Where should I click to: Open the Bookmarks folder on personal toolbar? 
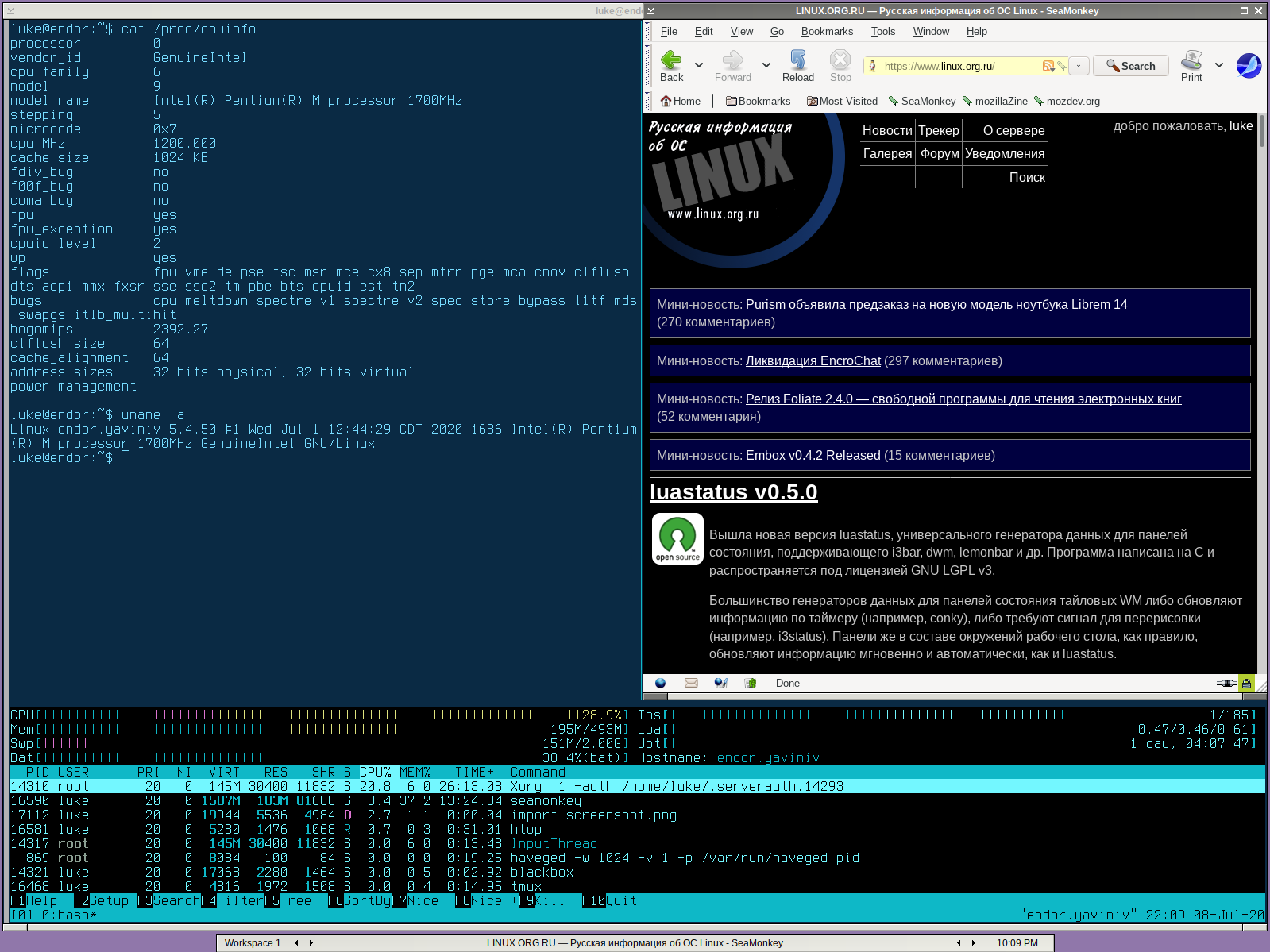point(759,101)
